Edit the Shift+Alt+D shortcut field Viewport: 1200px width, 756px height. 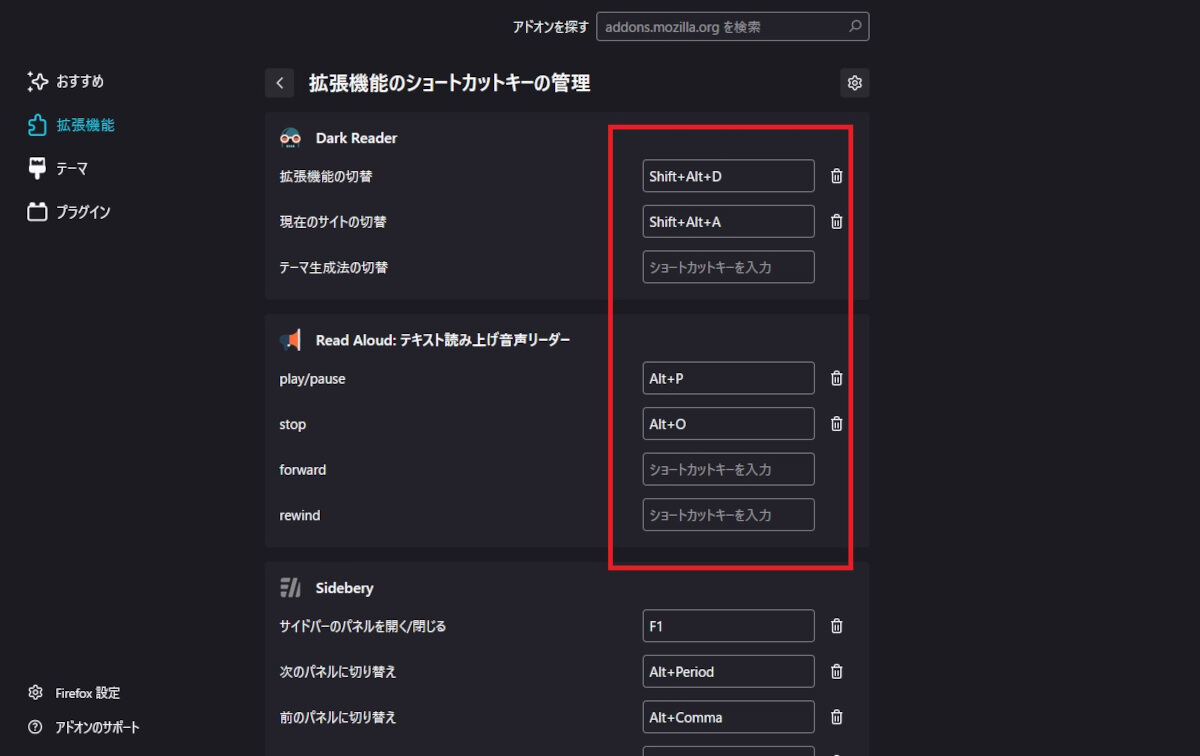click(x=728, y=176)
